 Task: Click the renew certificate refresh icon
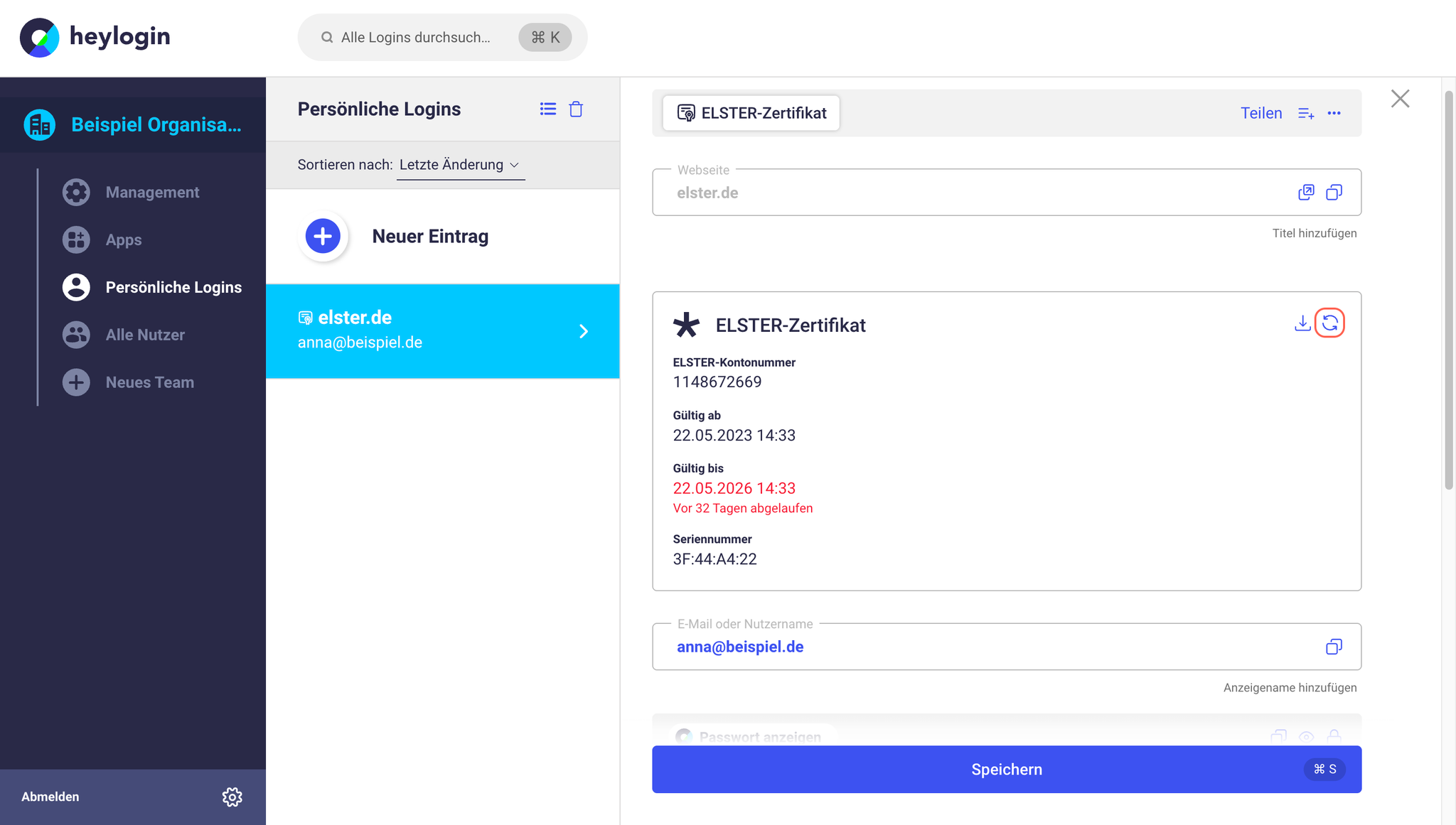pyautogui.click(x=1329, y=323)
